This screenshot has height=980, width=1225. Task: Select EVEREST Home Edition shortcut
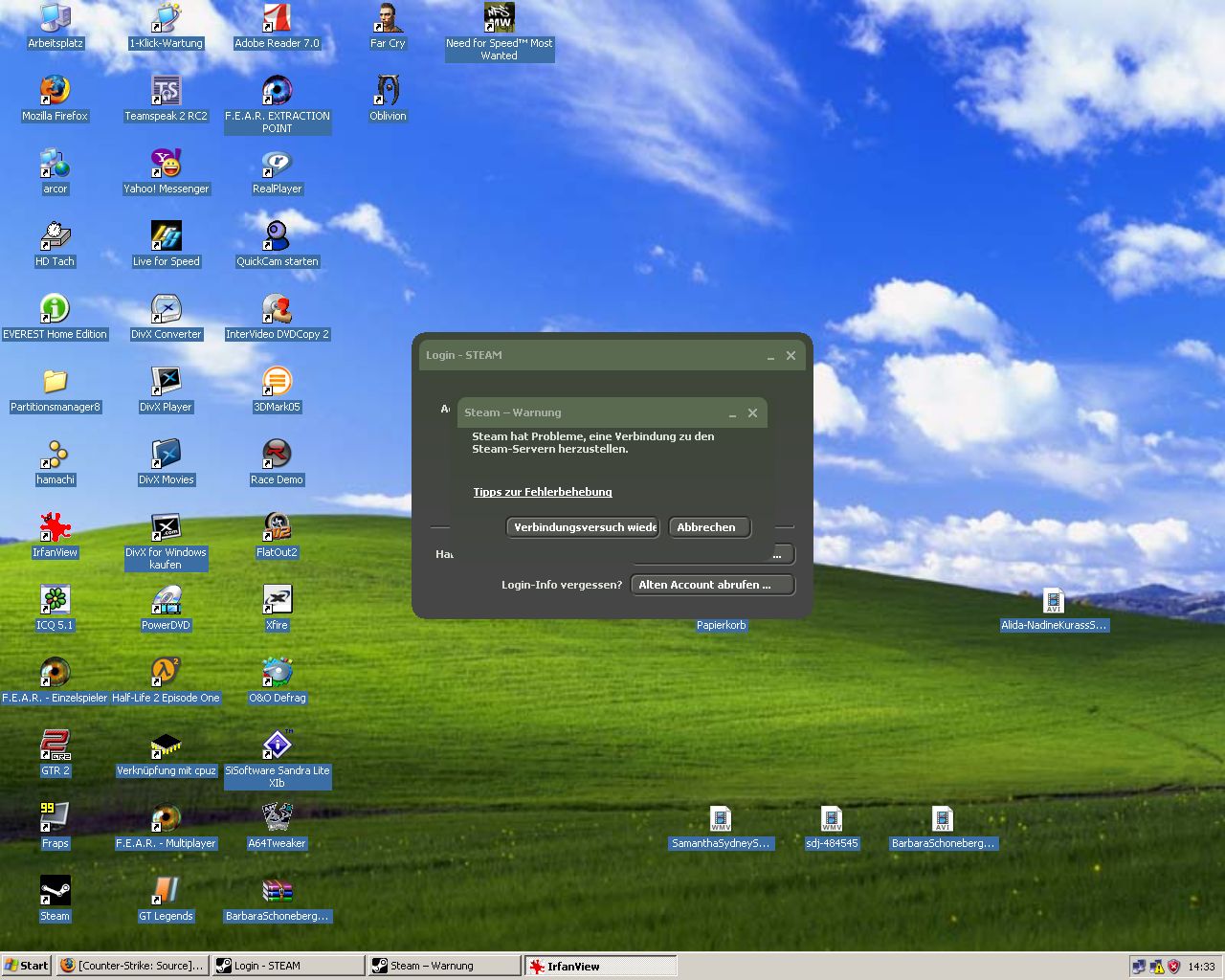tap(55, 318)
